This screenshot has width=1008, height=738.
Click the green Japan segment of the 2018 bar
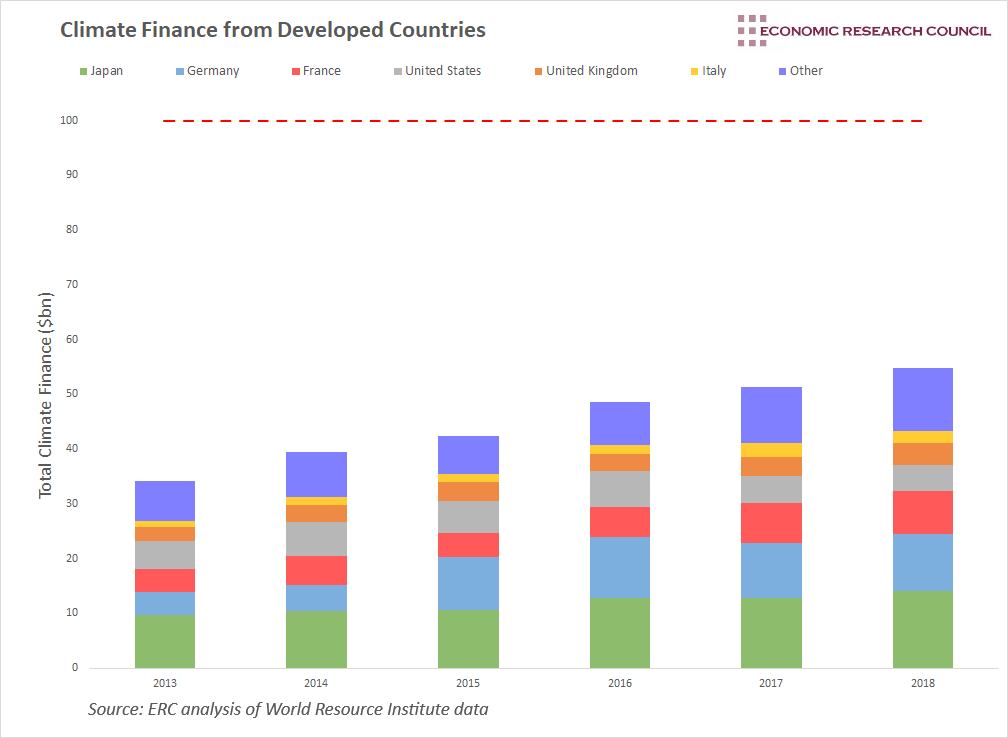(x=923, y=630)
